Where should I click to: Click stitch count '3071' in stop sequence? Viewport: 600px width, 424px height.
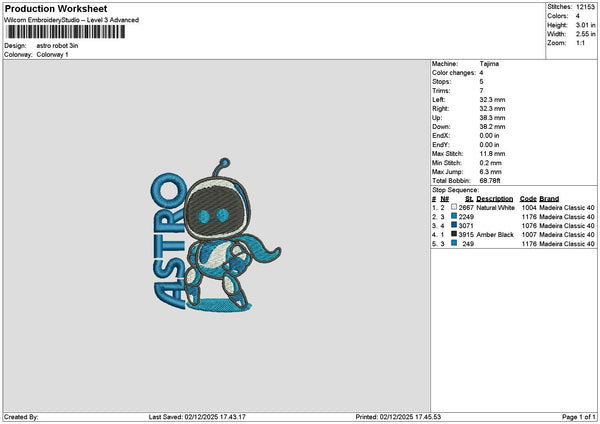[x=466, y=226]
